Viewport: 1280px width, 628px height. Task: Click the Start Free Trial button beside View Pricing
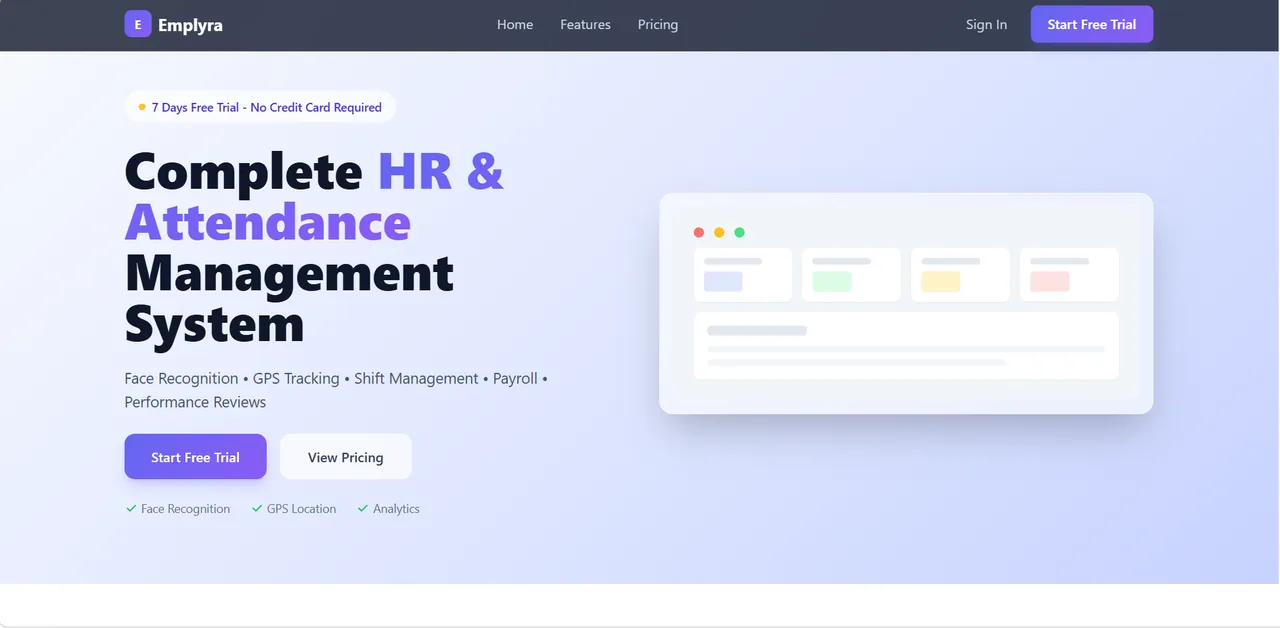(x=195, y=457)
